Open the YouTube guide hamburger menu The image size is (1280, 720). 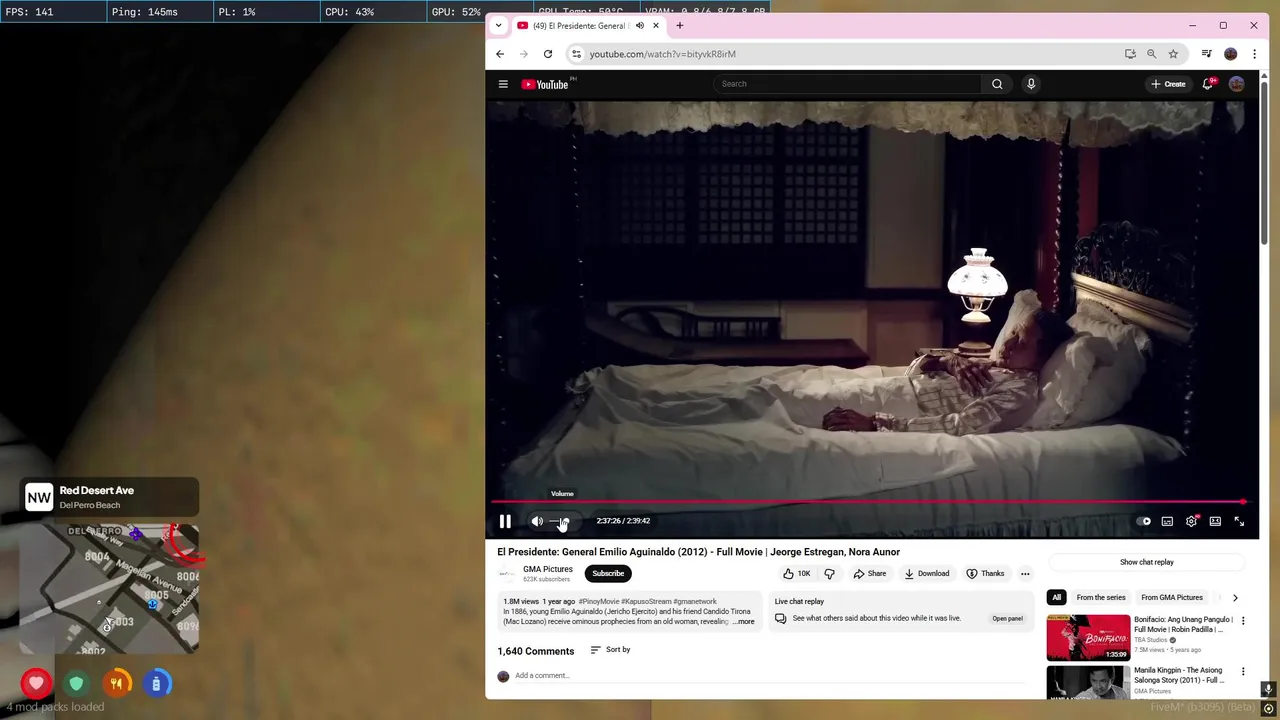503,84
